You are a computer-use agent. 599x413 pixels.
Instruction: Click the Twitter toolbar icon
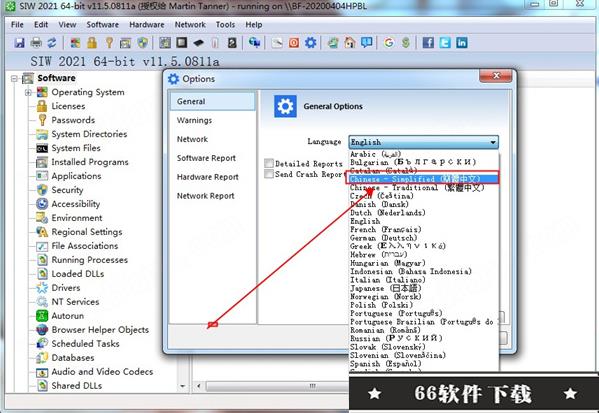(445, 42)
